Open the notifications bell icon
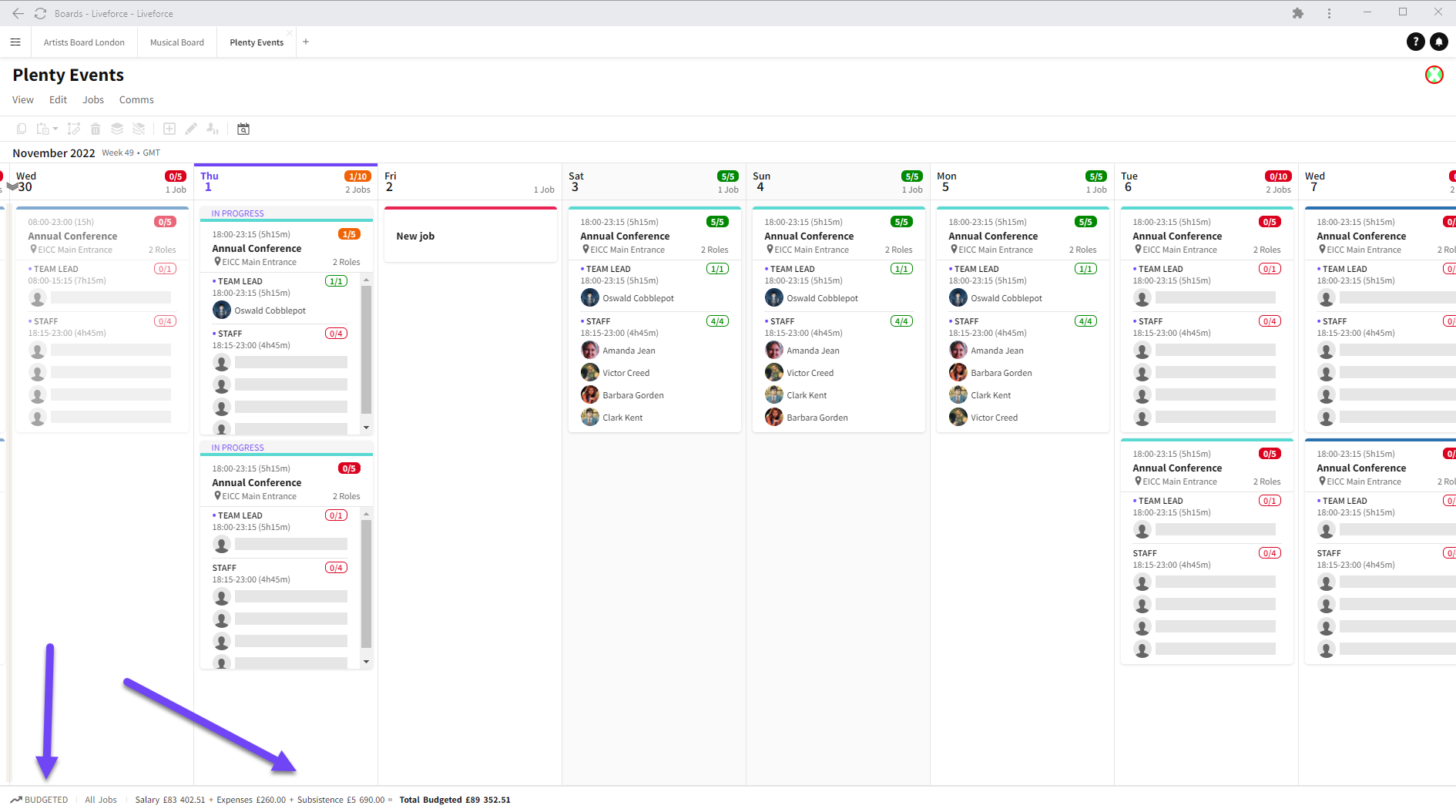 (x=1438, y=42)
